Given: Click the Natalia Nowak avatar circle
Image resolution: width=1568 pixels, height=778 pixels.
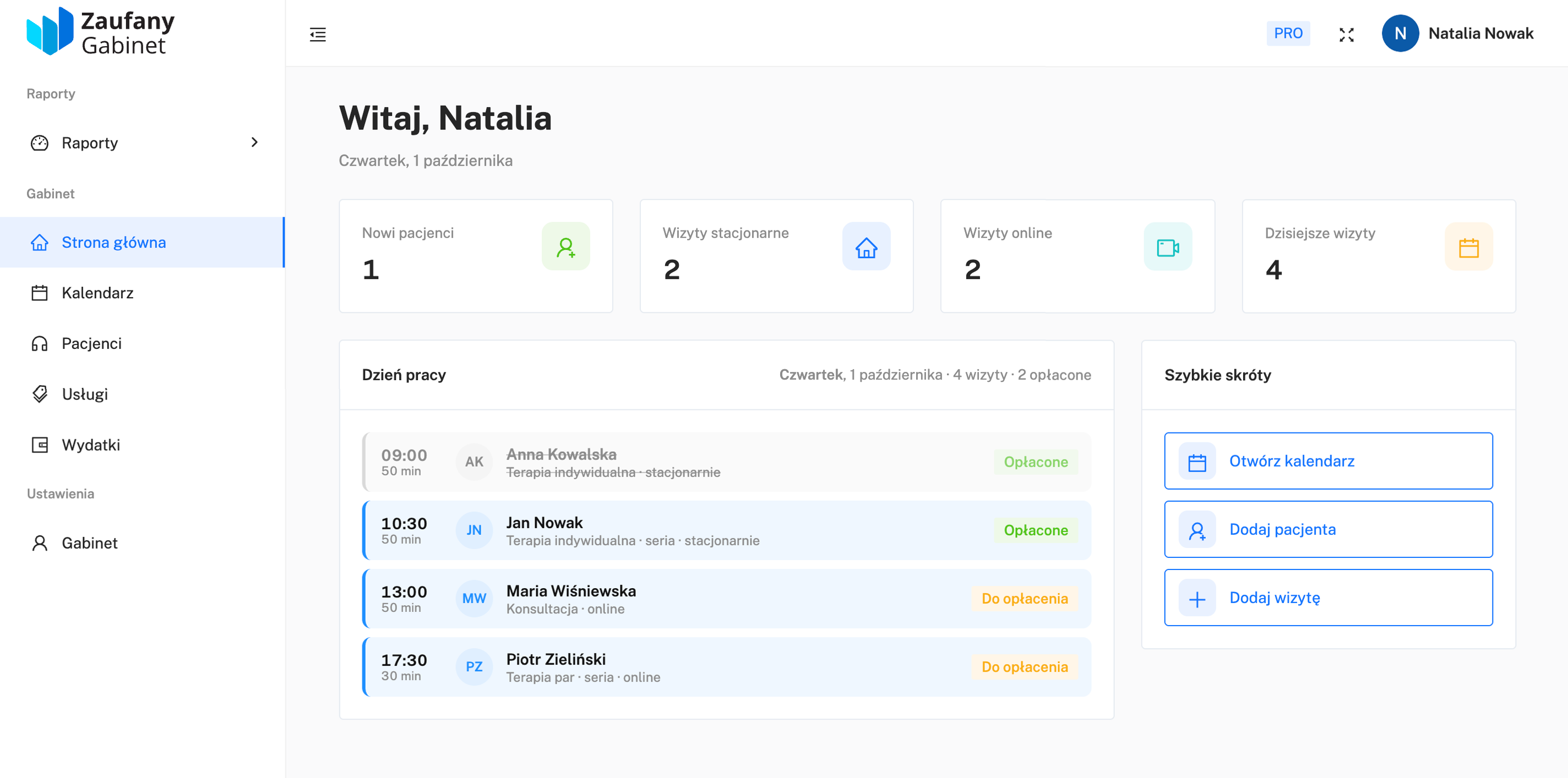Looking at the screenshot, I should (1400, 34).
